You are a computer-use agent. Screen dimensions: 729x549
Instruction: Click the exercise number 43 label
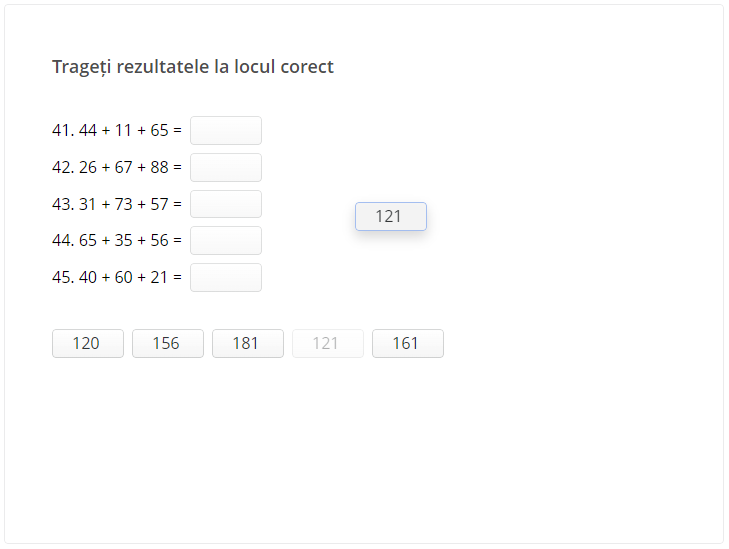pyautogui.click(x=62, y=204)
